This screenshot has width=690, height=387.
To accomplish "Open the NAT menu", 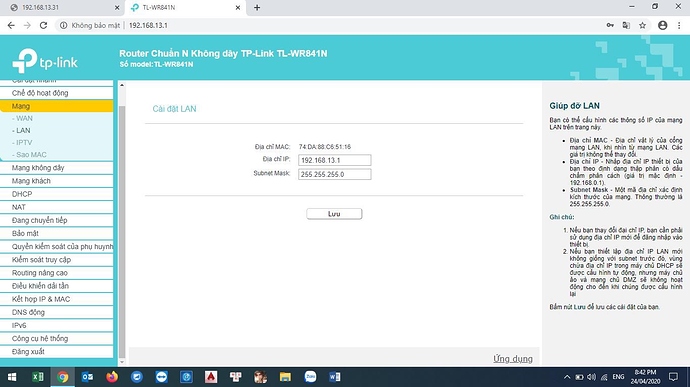I will pyautogui.click(x=57, y=207).
